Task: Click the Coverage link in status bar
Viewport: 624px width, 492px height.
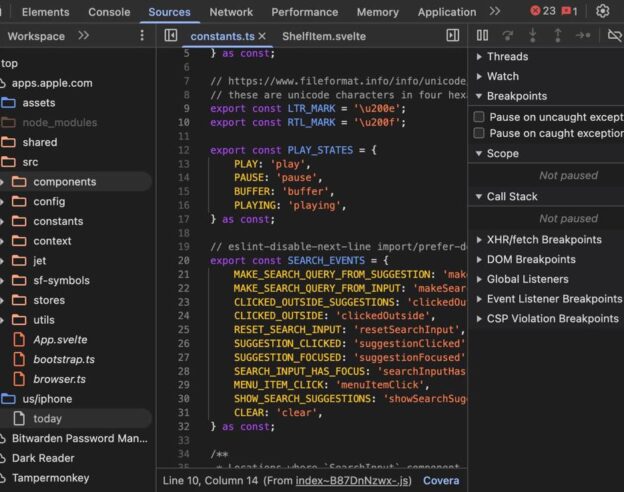Action: click(441, 480)
